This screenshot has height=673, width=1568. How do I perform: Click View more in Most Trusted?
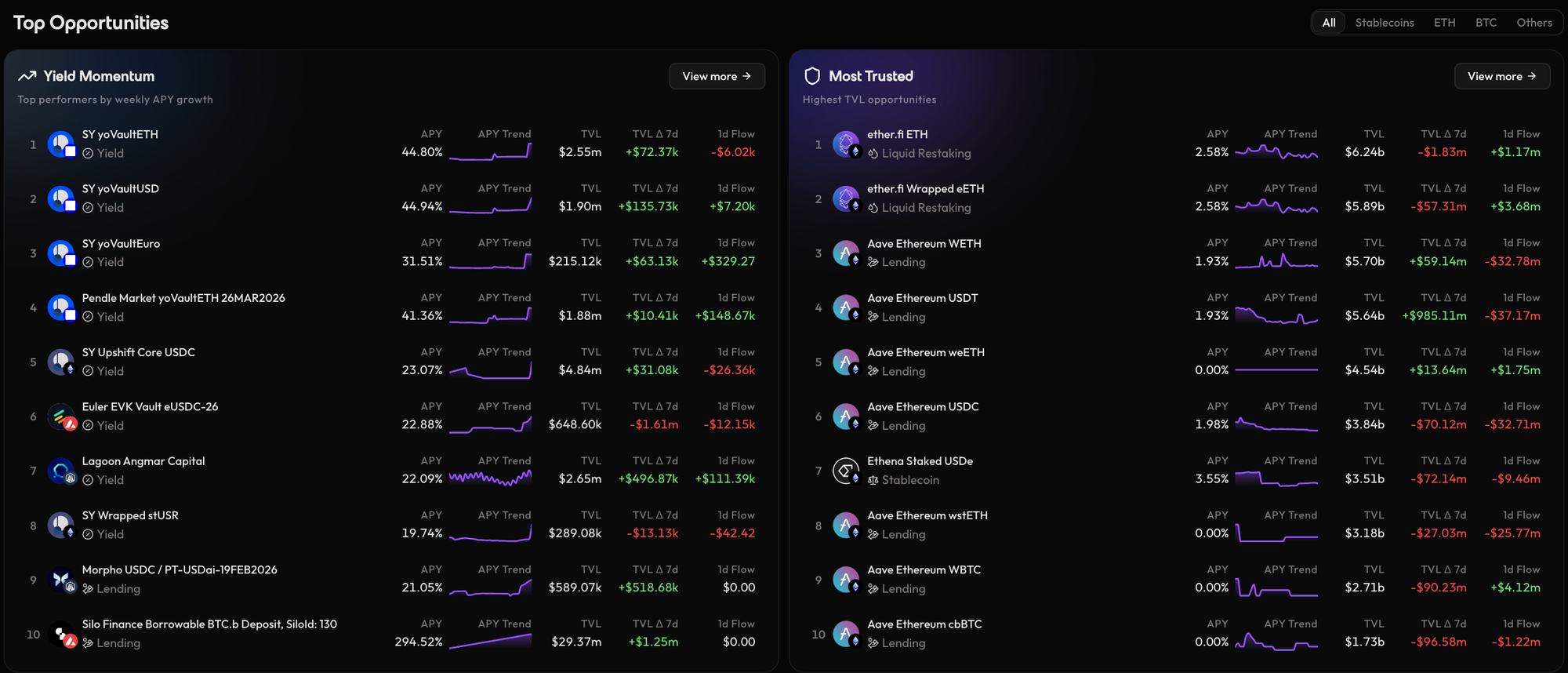(x=1501, y=76)
